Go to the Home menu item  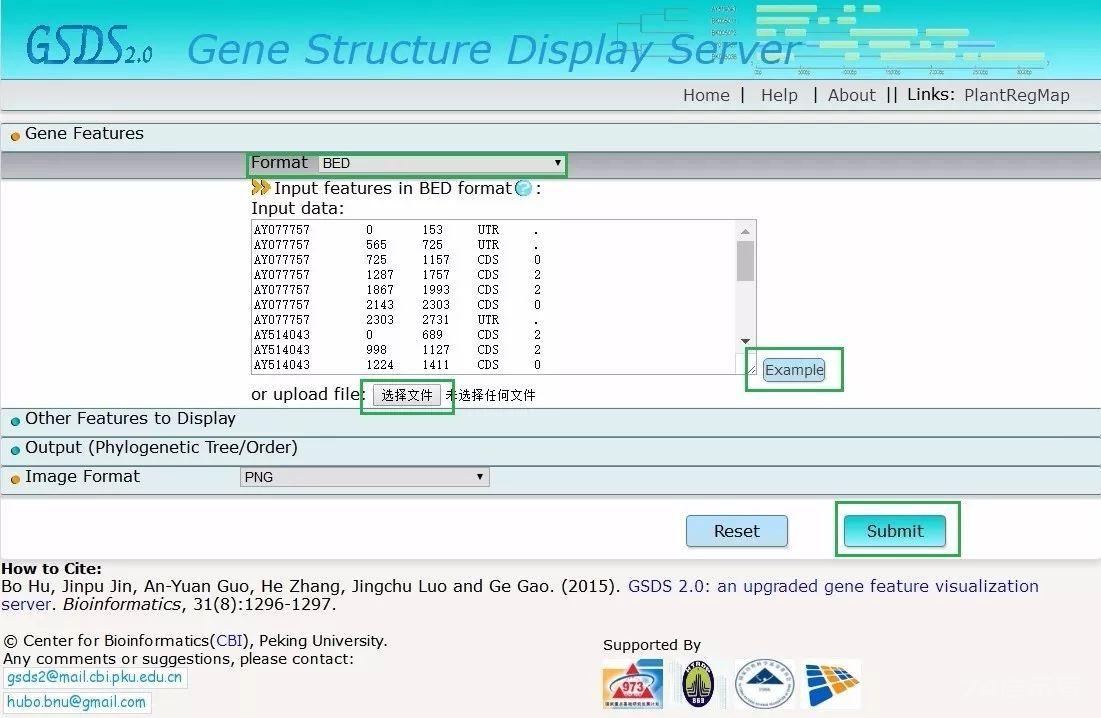[706, 95]
